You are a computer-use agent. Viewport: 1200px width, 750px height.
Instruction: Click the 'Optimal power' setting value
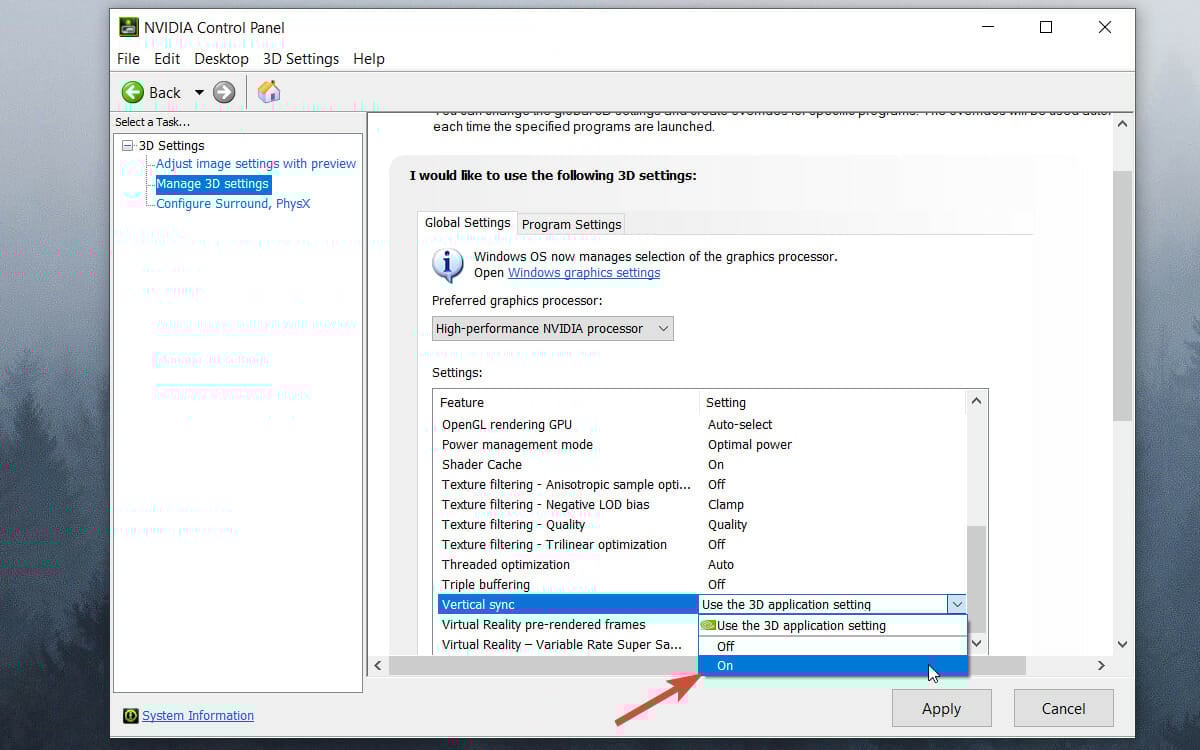point(750,445)
